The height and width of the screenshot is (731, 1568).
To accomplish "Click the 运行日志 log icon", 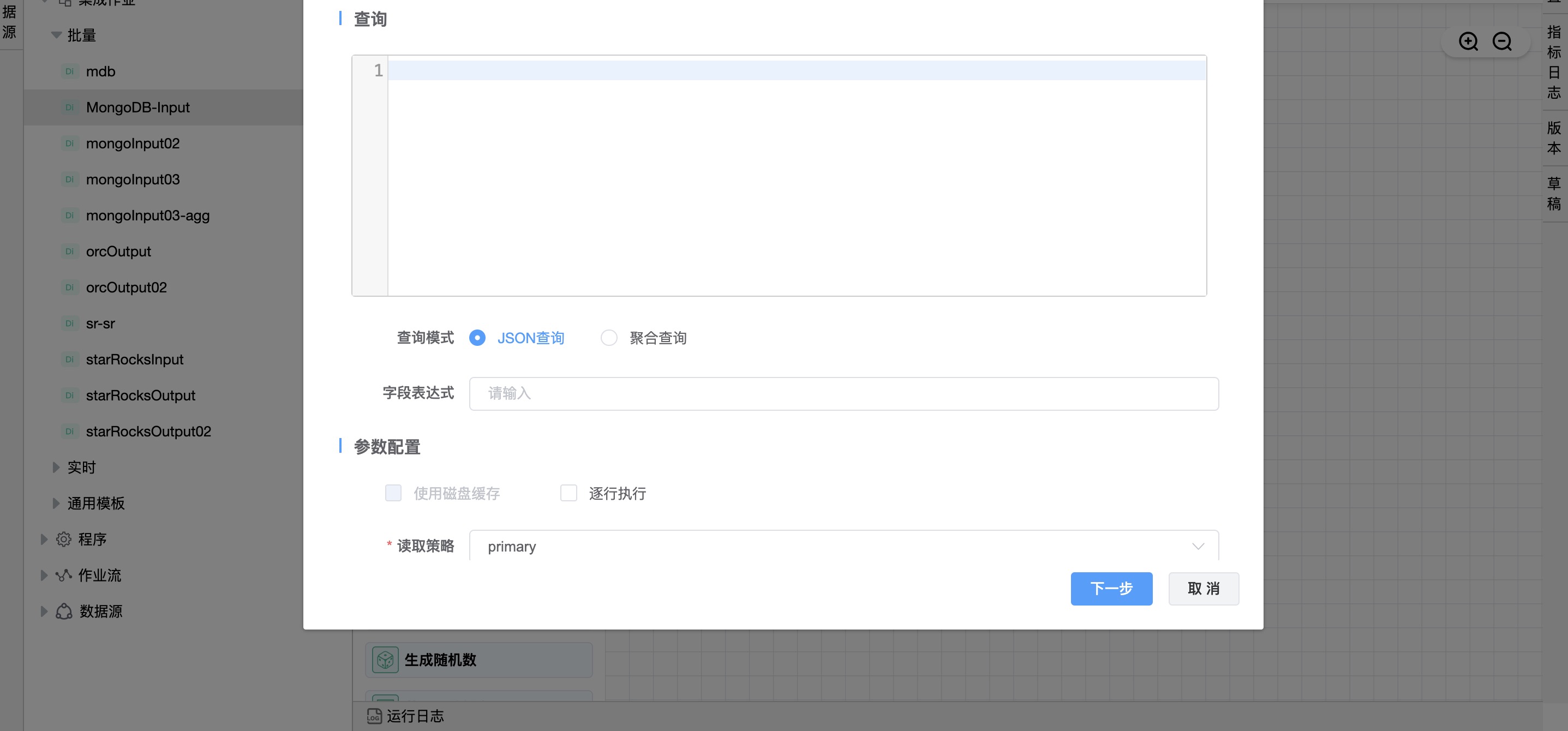I will point(374,716).
